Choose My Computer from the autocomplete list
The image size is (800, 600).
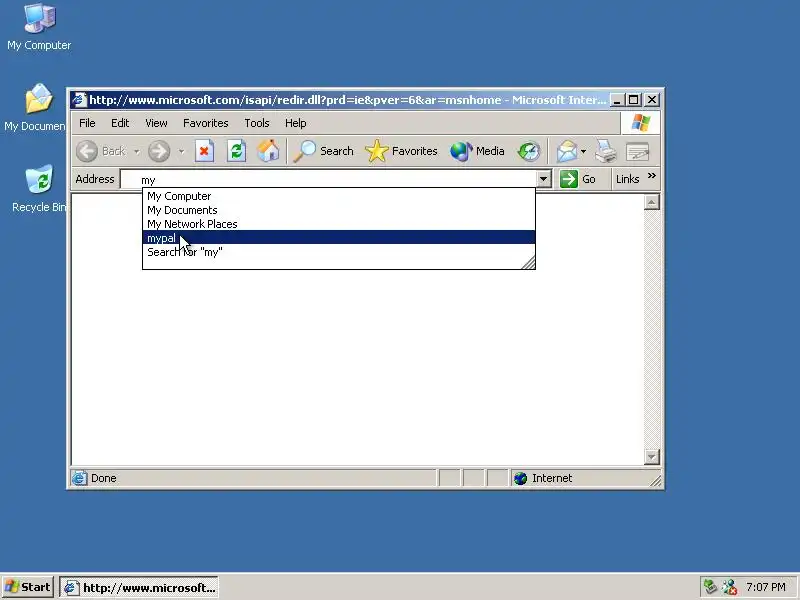coord(339,196)
